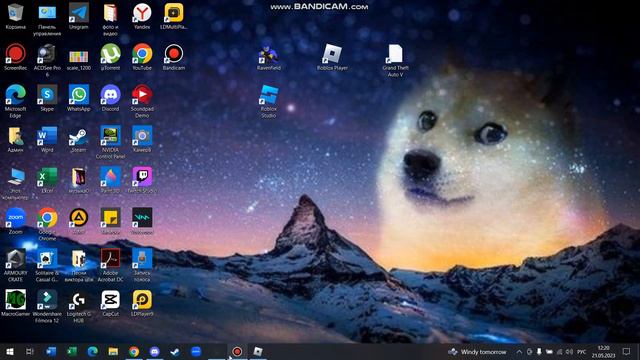Open the Запись голоса voice recorder shortcut

click(142, 266)
